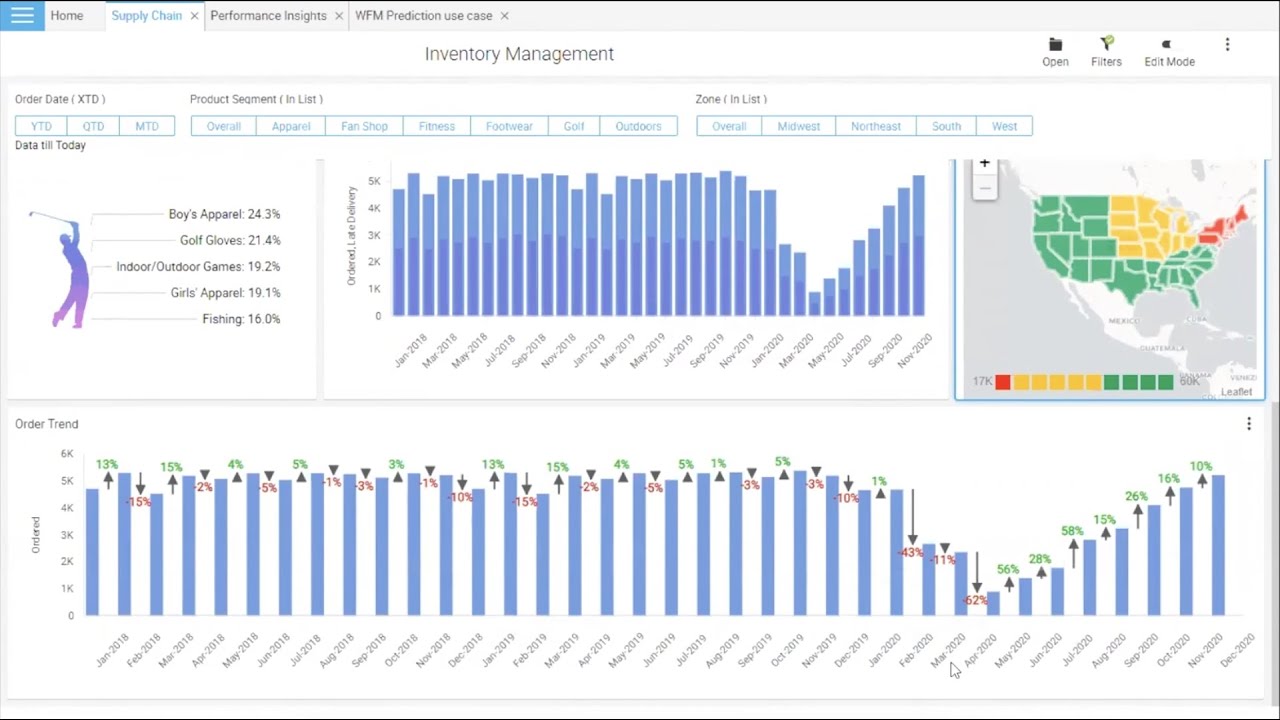This screenshot has width=1280, height=720.
Task: Select QTD order date filter
Action: coord(93,126)
